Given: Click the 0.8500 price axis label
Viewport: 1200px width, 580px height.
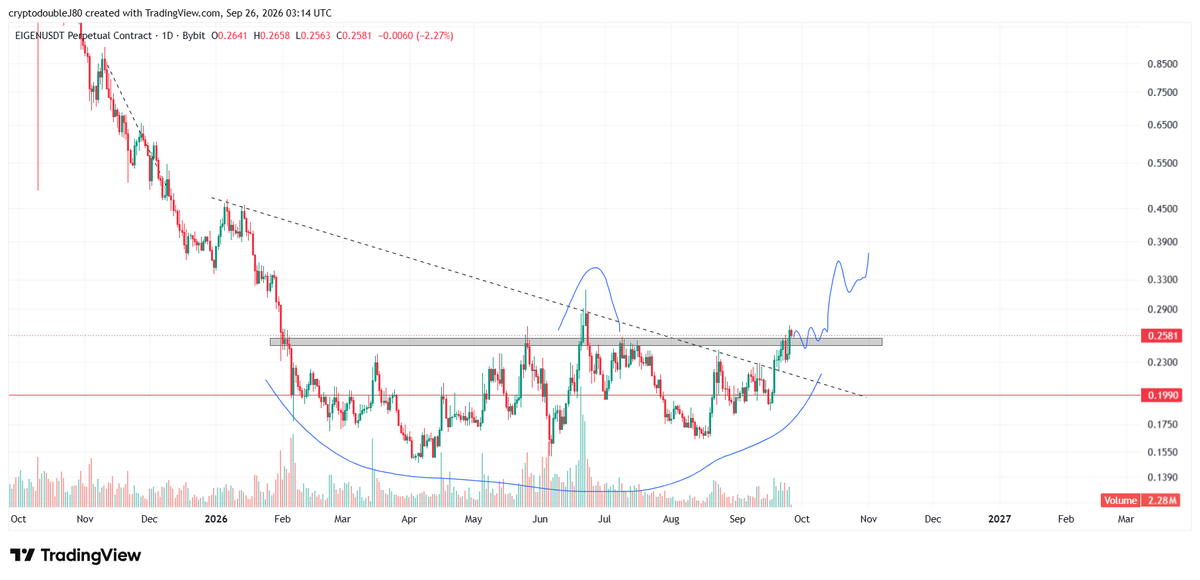Looking at the screenshot, I should [1163, 64].
